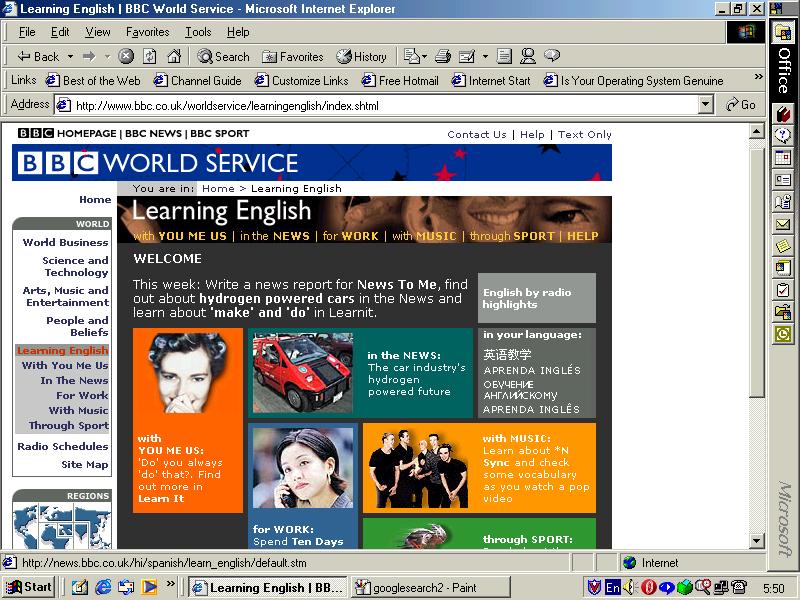The height and width of the screenshot is (600, 800).
Task: Click the Customize Links shortcut
Action: [x=302, y=81]
